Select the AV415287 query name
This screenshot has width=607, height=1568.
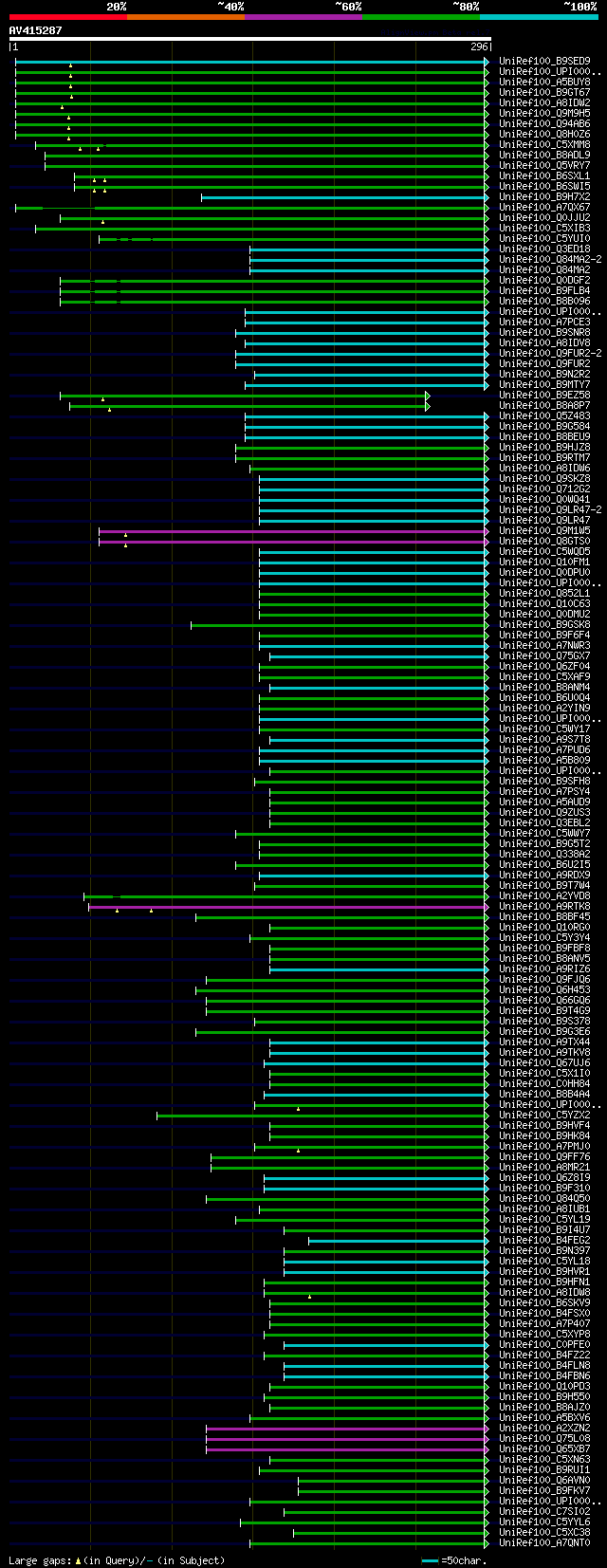point(36,30)
